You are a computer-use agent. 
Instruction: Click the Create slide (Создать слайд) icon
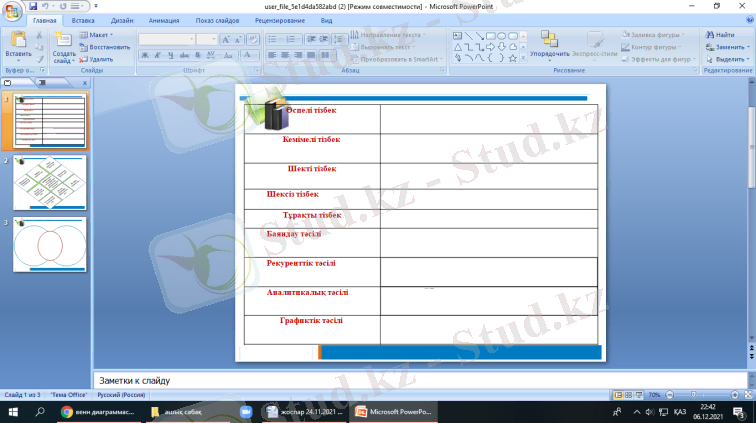point(64,42)
